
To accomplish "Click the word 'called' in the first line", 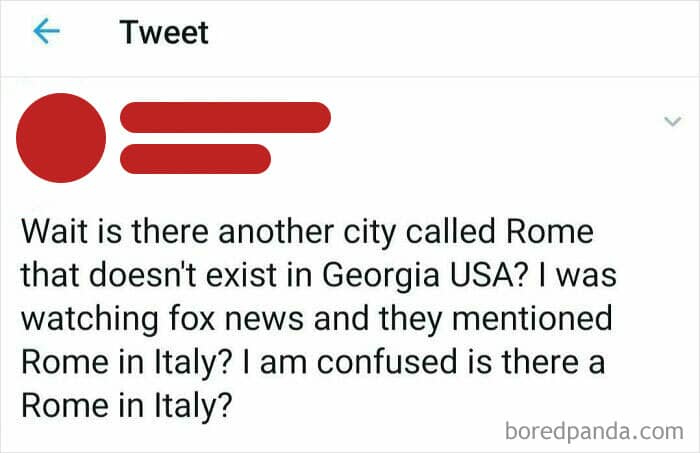I will click(x=450, y=231).
